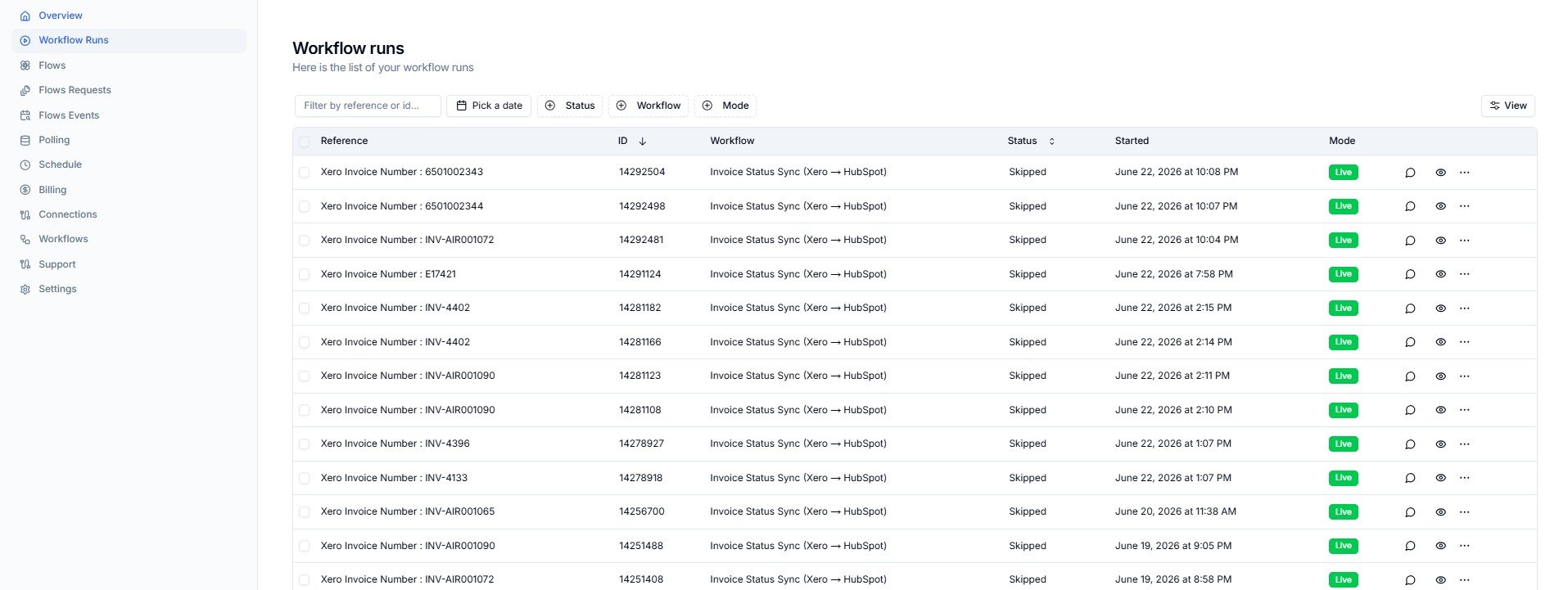
Task: Open Support page link in sidebar
Action: pyautogui.click(x=57, y=264)
